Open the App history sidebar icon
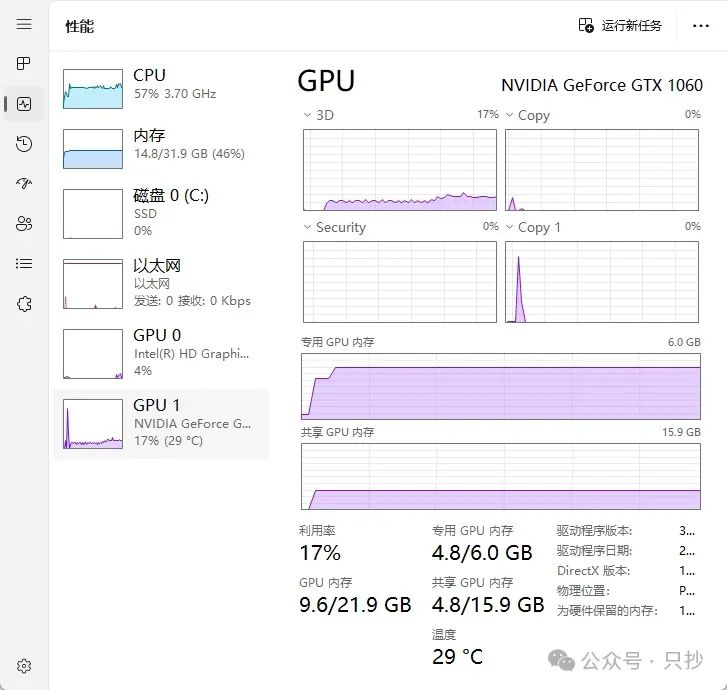727x690 pixels. (x=24, y=144)
